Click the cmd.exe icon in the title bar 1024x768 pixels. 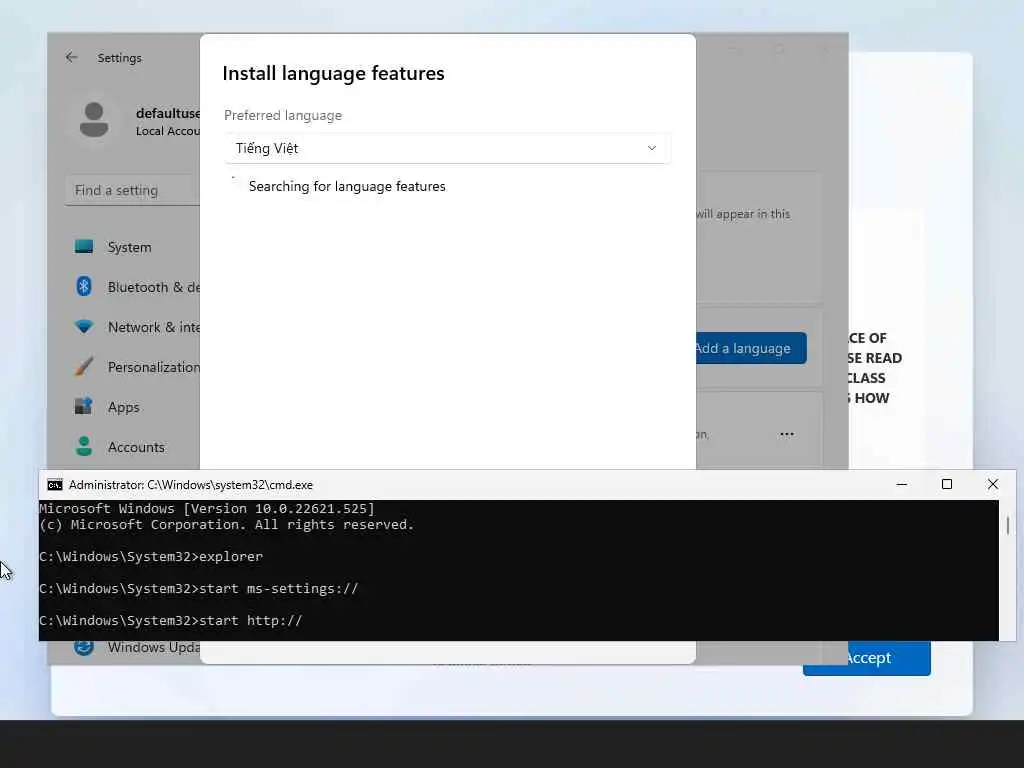tap(55, 485)
